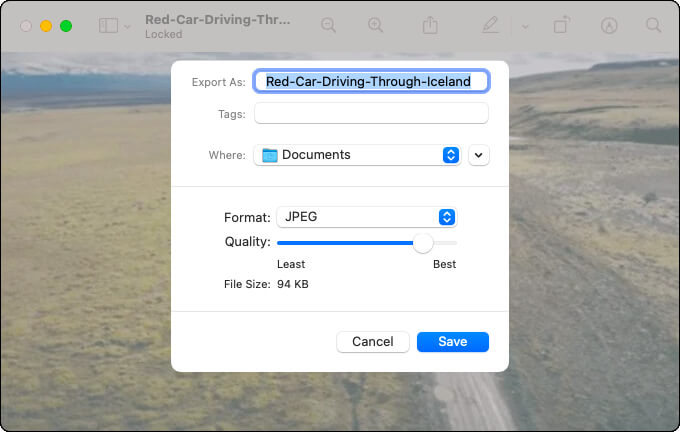680x432 pixels.
Task: Click the Rotate icon in the toolbar
Action: point(562,25)
